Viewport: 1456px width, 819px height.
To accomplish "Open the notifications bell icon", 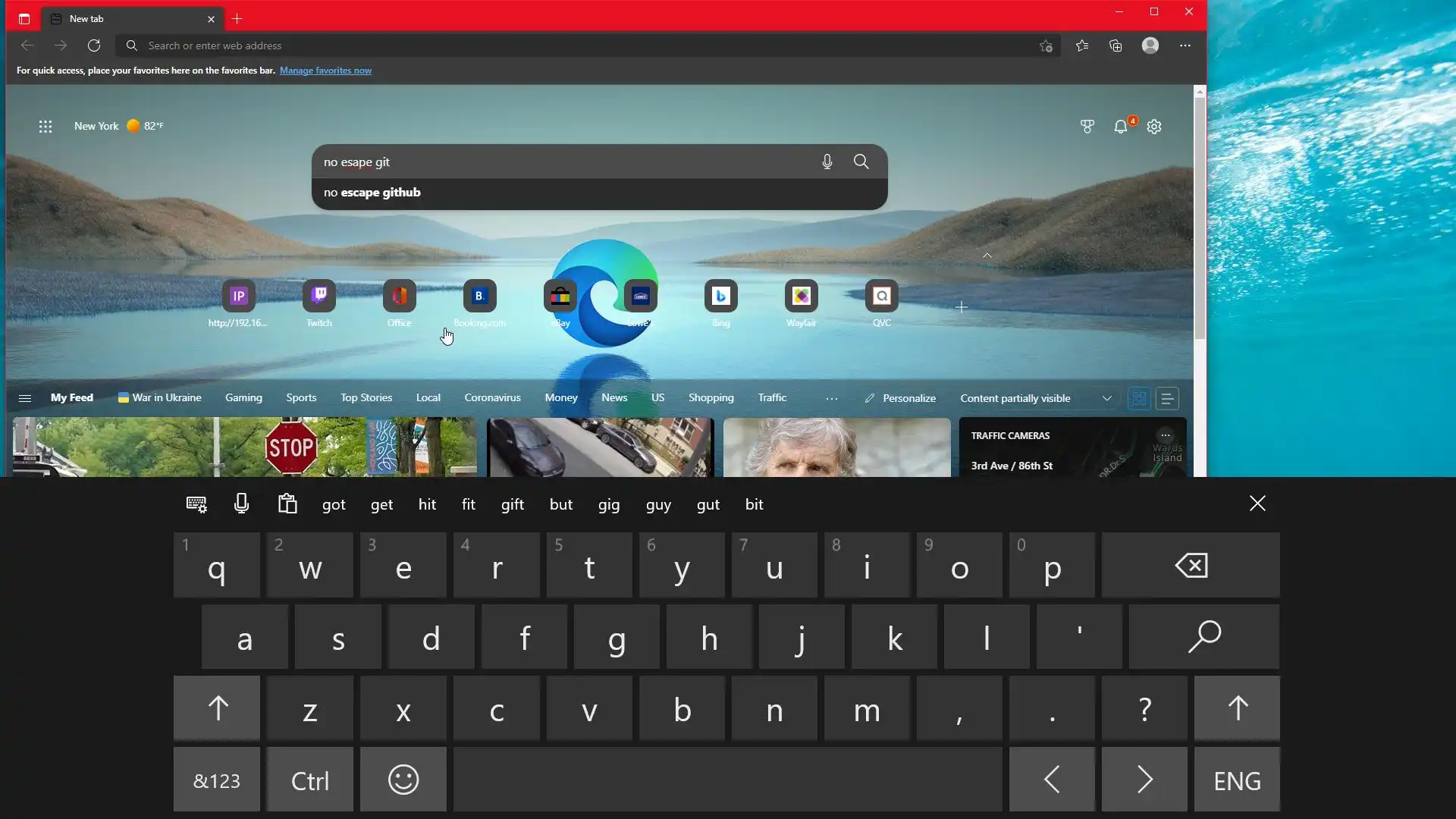I will pyautogui.click(x=1121, y=127).
